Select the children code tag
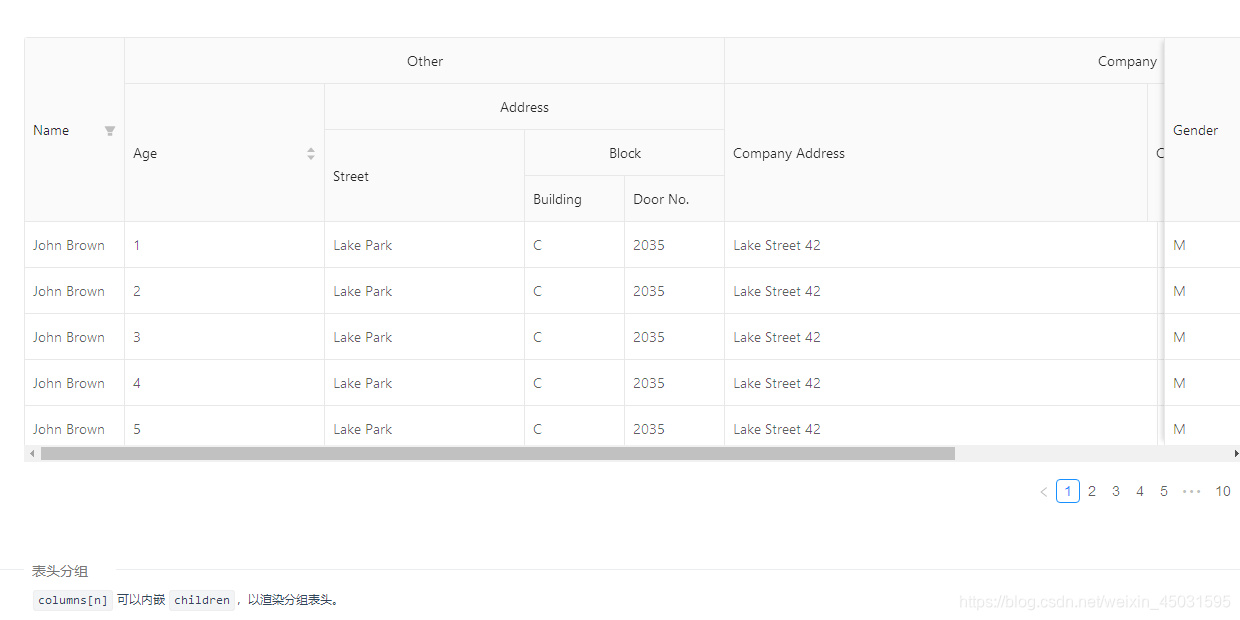Image resolution: width=1240 pixels, height=620 pixels. 202,599
